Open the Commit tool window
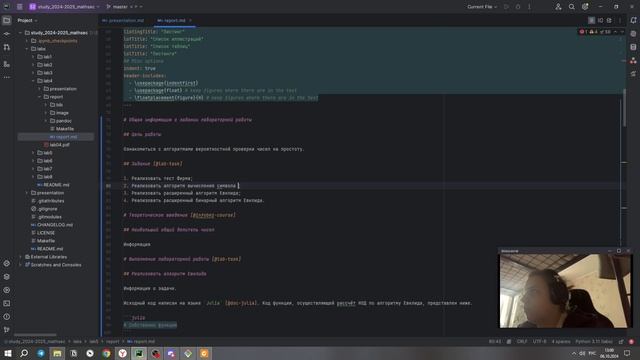The height and width of the screenshot is (360, 640). point(7,33)
